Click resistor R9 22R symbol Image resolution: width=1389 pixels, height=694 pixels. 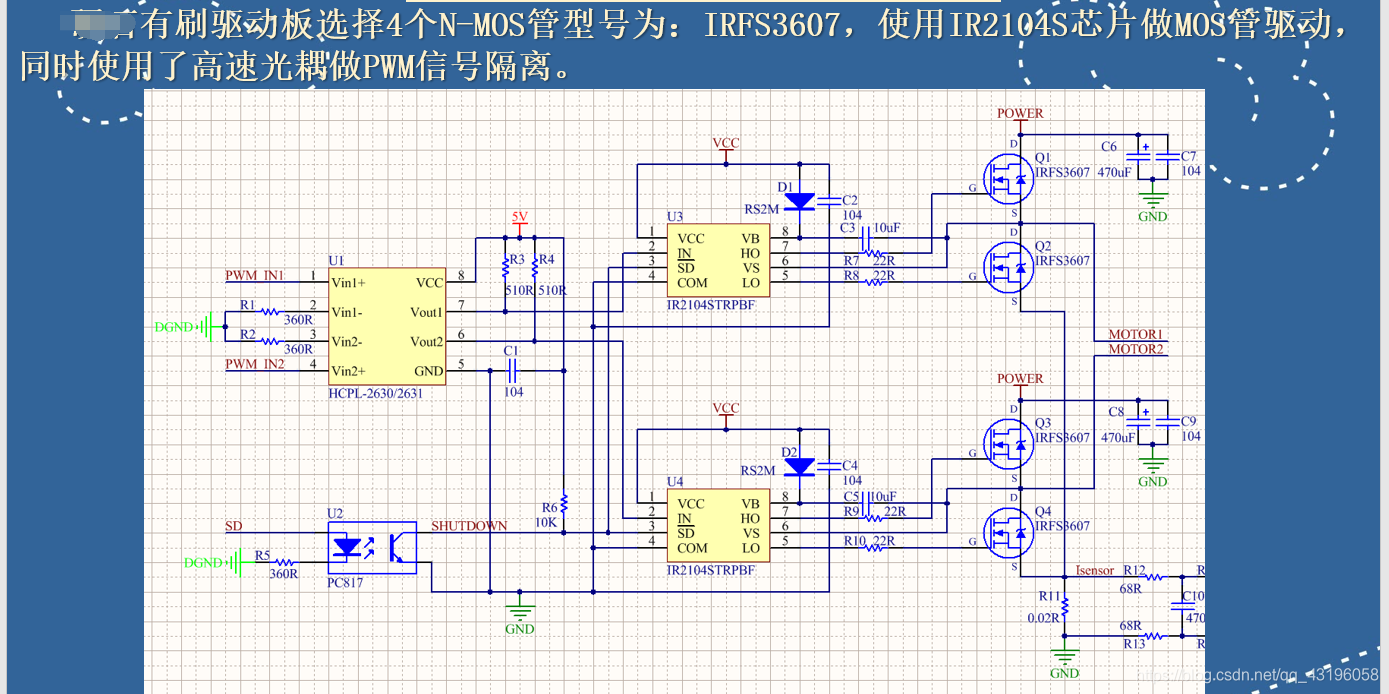(875, 518)
